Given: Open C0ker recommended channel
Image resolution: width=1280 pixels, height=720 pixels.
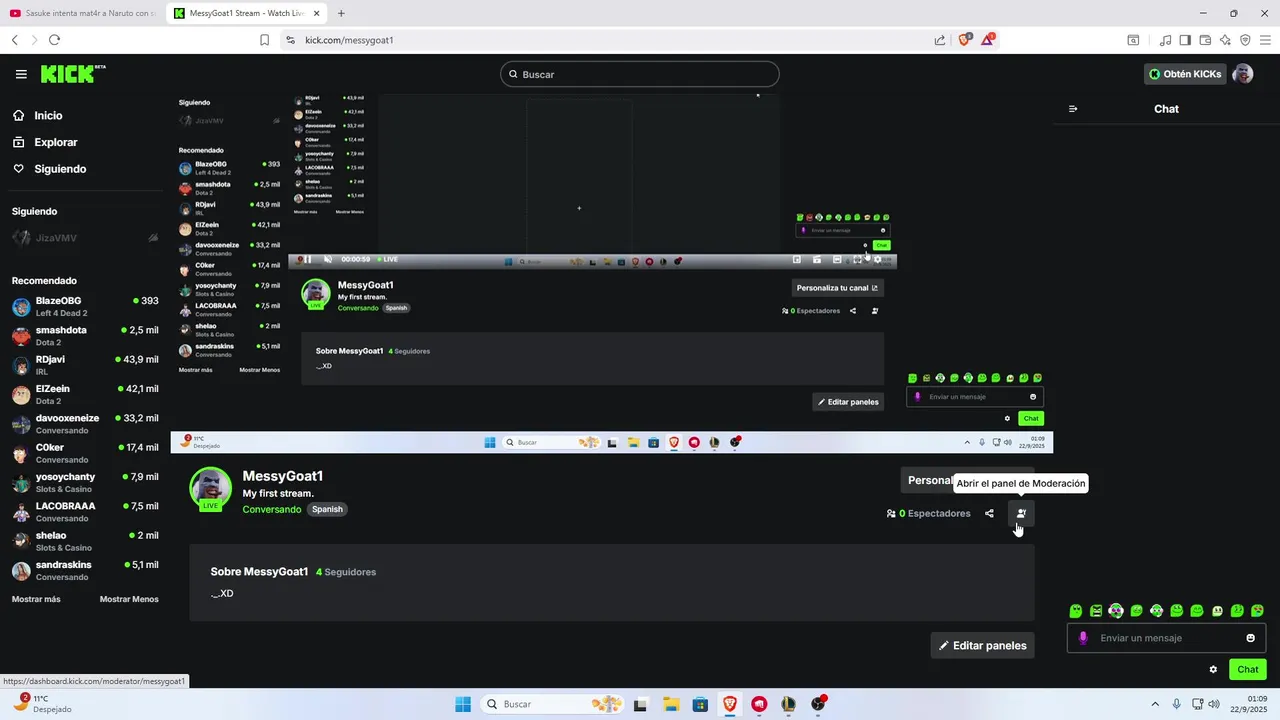Looking at the screenshot, I should tap(85, 453).
